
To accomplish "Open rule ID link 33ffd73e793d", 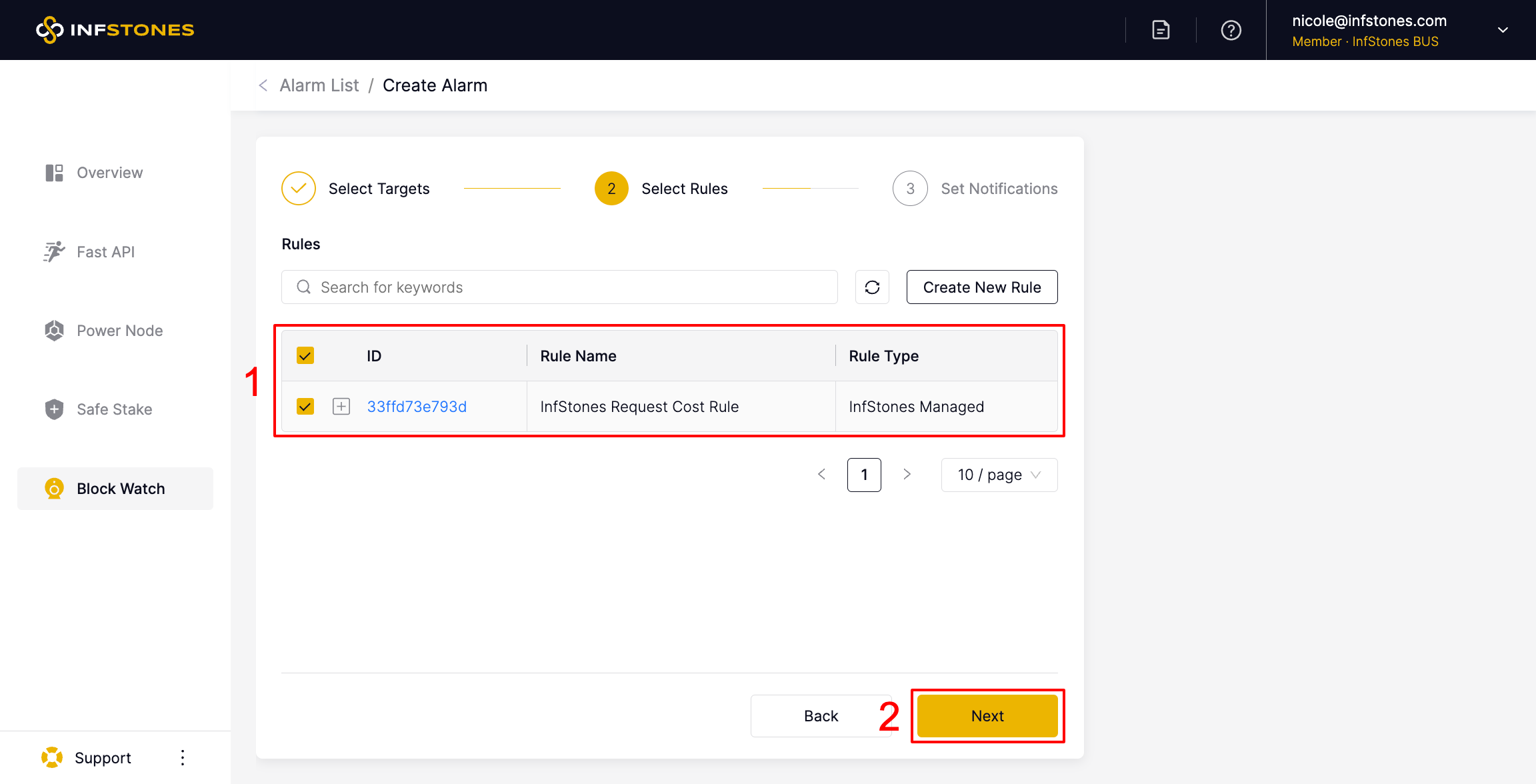I will click(417, 407).
